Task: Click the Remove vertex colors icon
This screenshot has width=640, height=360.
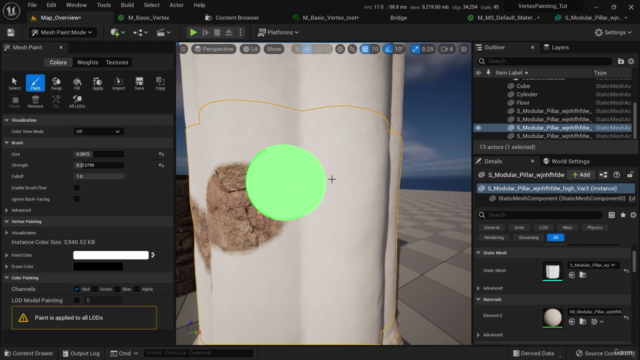Action: tap(36, 101)
